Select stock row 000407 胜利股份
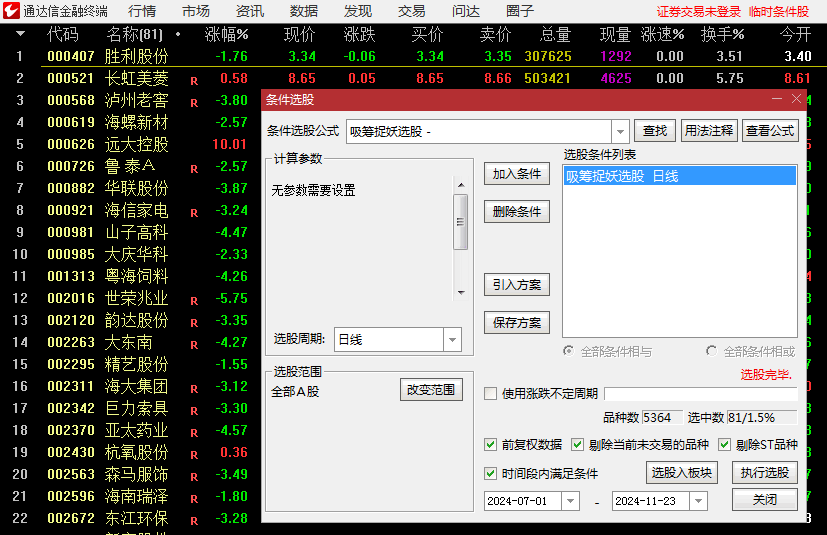The image size is (827, 535). tap(413, 56)
